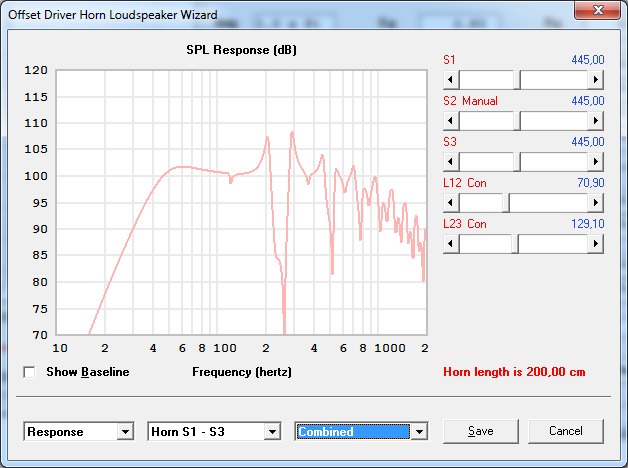Click the SPL Response (dB) chart title
Screen dimensions: 628x468
tap(242, 50)
